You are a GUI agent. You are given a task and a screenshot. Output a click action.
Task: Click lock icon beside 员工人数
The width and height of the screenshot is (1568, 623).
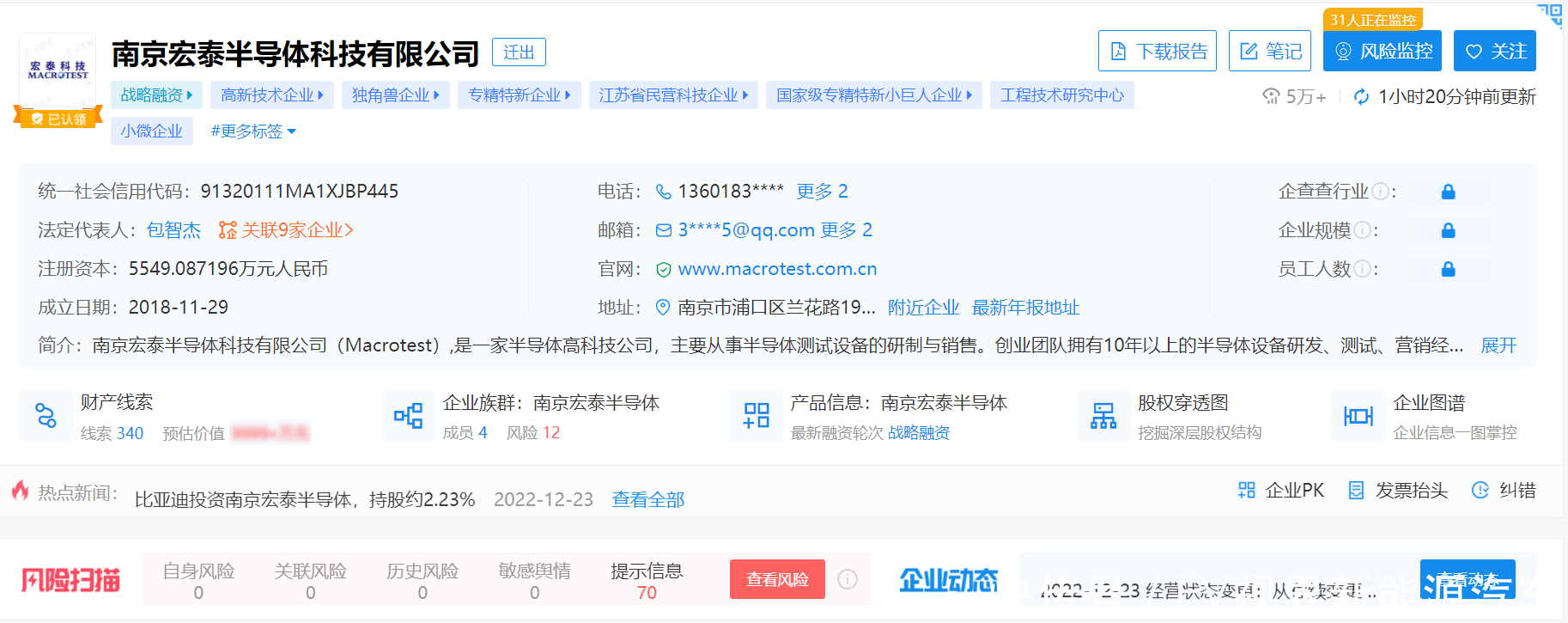1448,269
